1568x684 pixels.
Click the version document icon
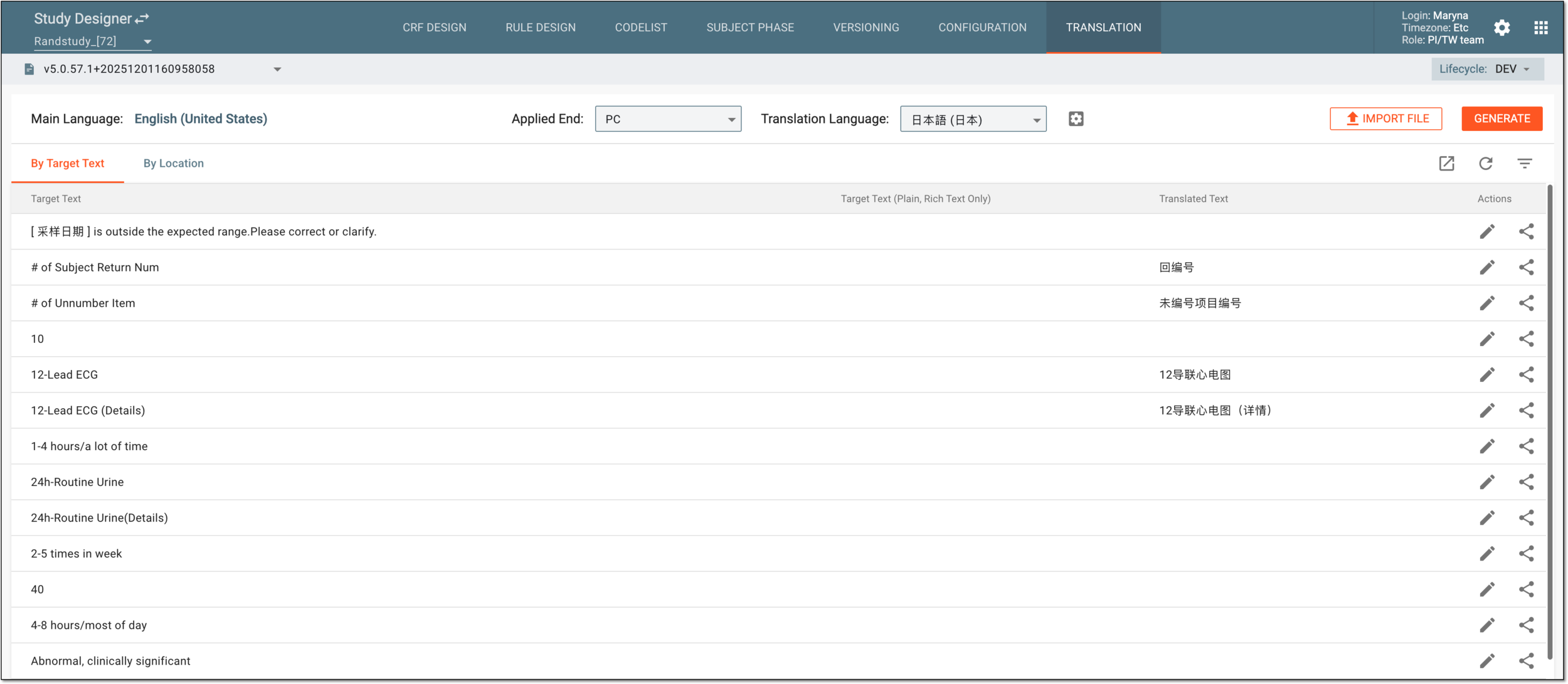pos(29,69)
